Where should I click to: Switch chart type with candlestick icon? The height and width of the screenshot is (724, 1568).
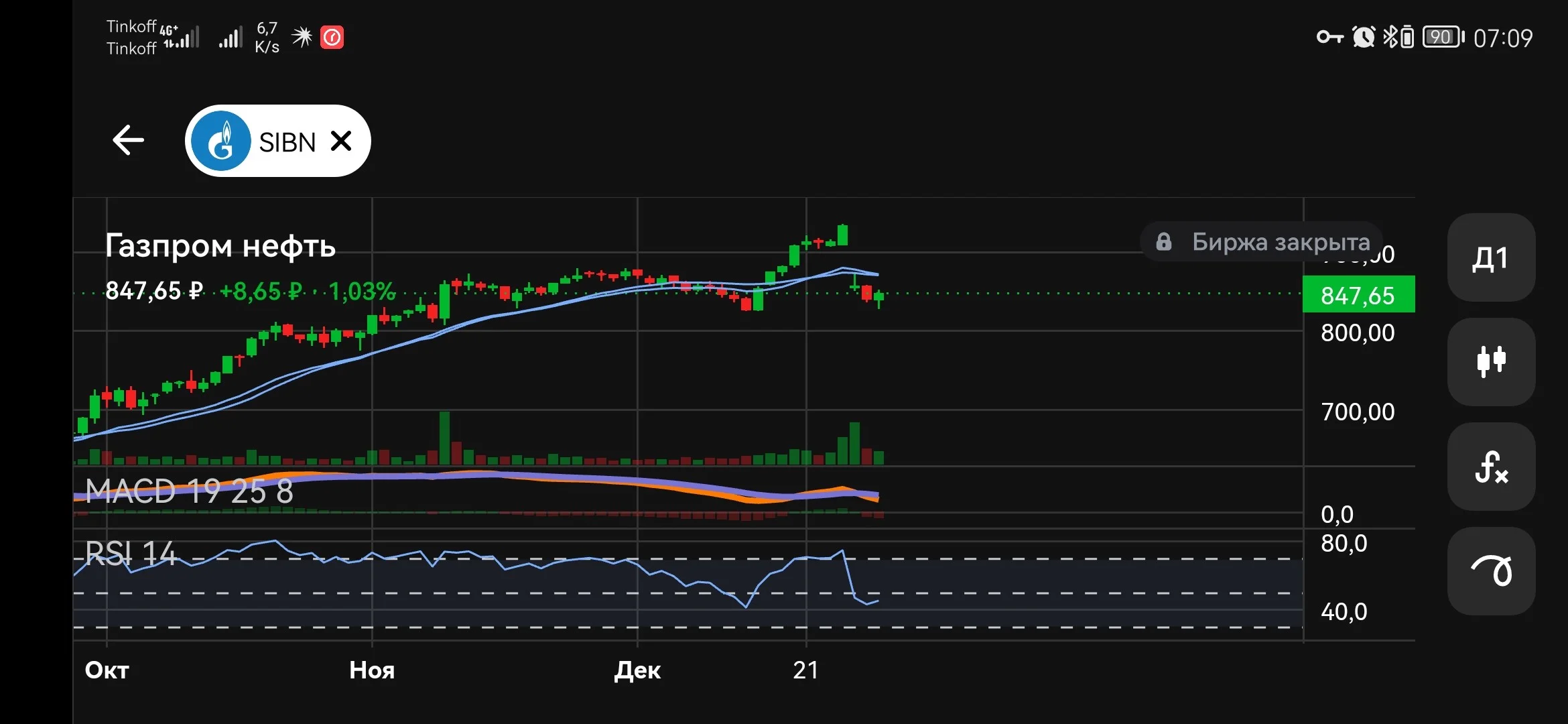(x=1491, y=362)
